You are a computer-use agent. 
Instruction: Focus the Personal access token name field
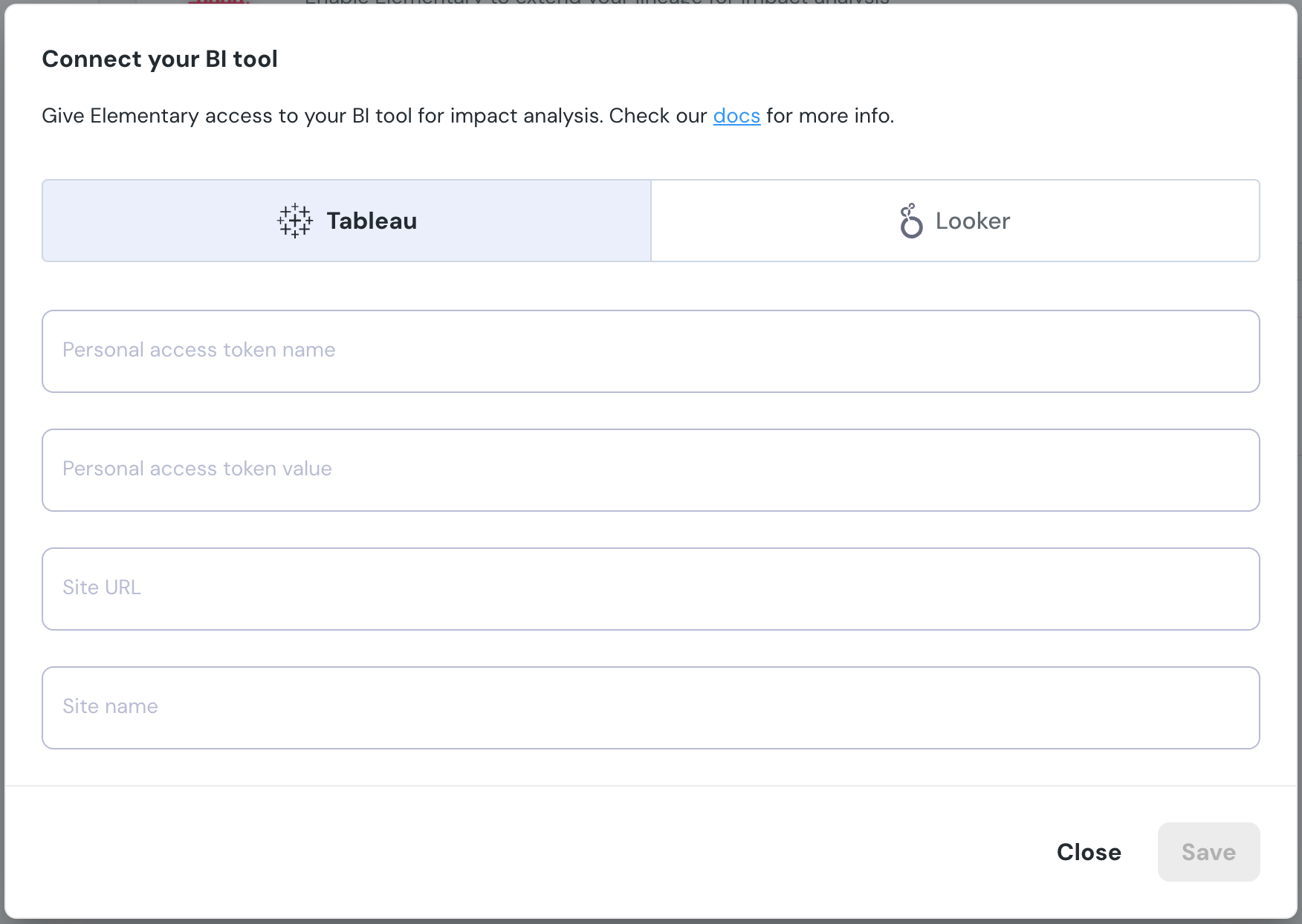(x=651, y=351)
